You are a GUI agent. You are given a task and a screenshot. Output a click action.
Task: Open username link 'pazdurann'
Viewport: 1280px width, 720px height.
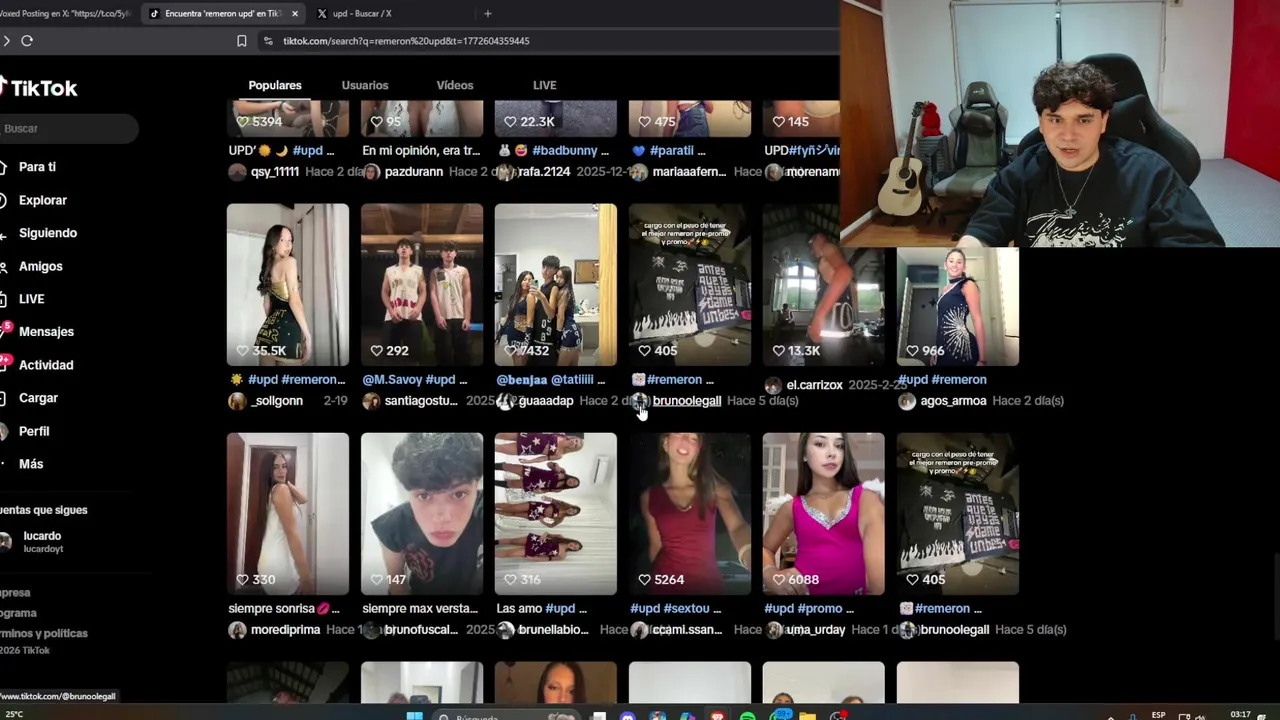[x=414, y=172]
